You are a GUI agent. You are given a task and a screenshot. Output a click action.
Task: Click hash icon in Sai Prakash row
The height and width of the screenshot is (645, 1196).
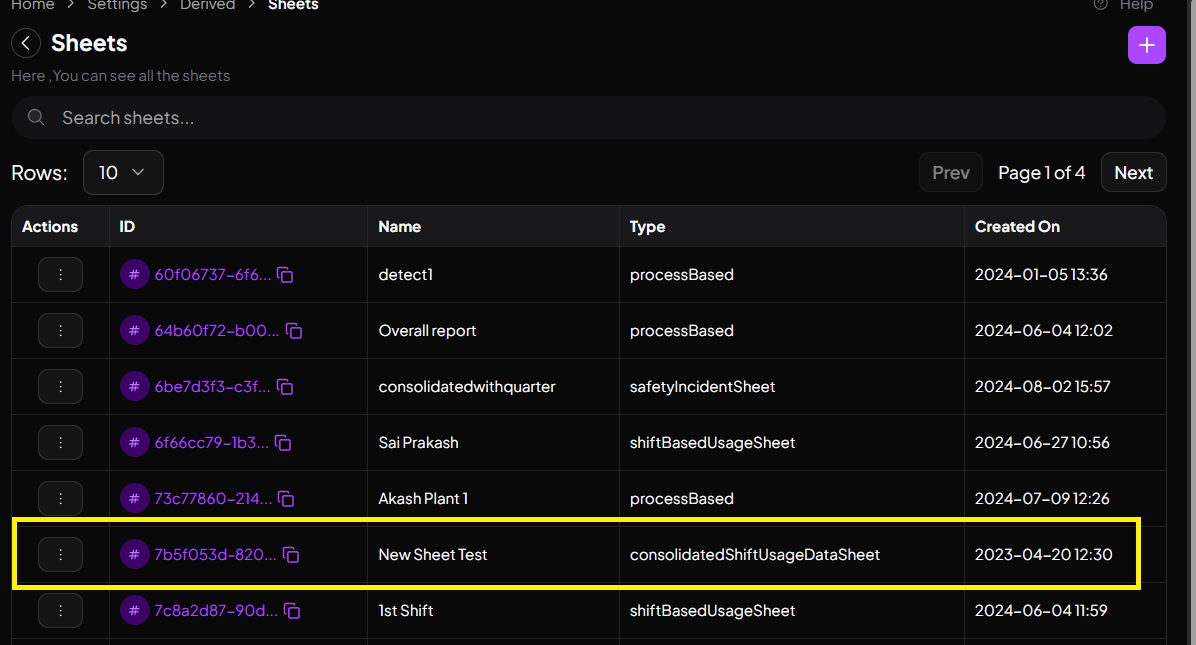point(134,442)
